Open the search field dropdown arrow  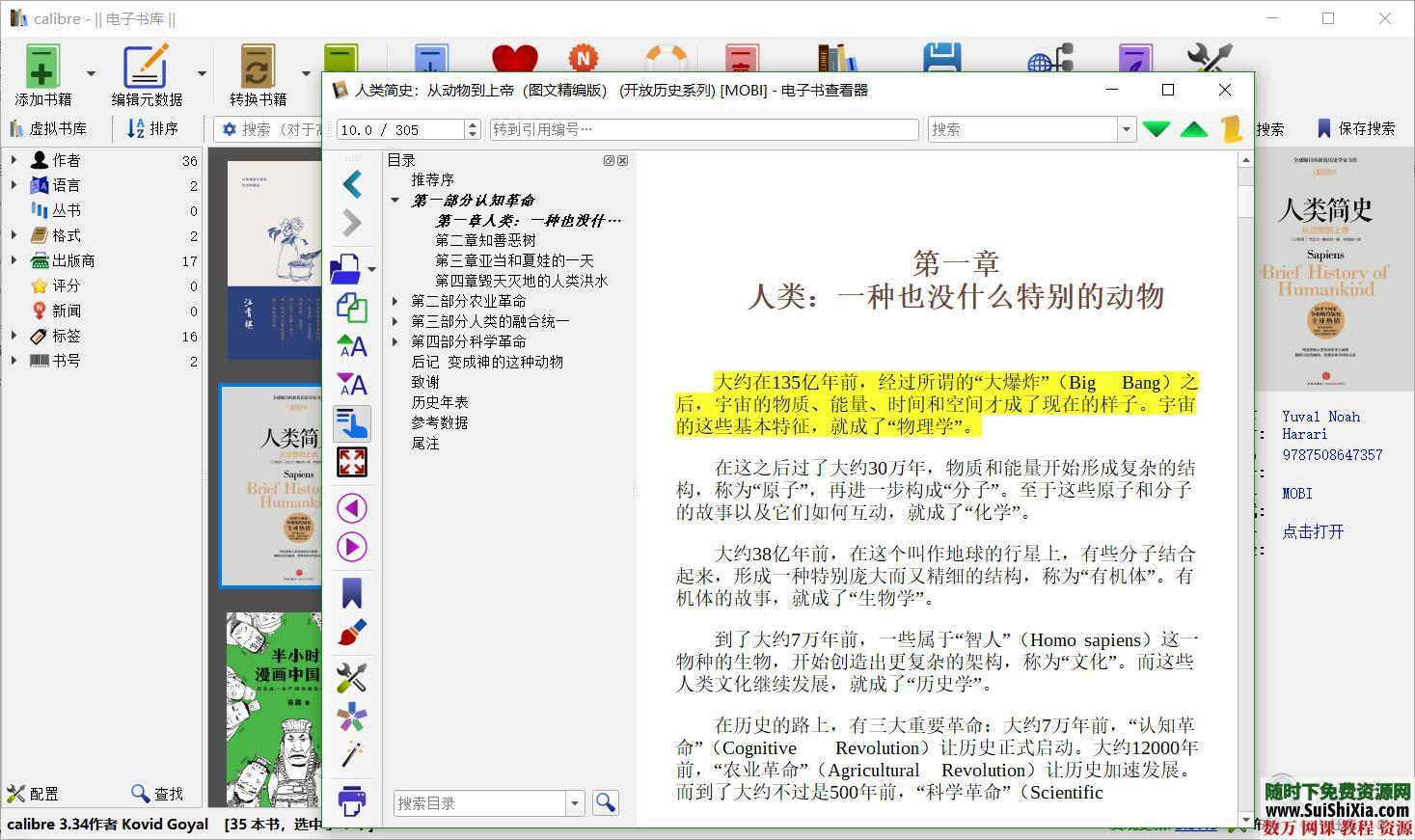1126,129
